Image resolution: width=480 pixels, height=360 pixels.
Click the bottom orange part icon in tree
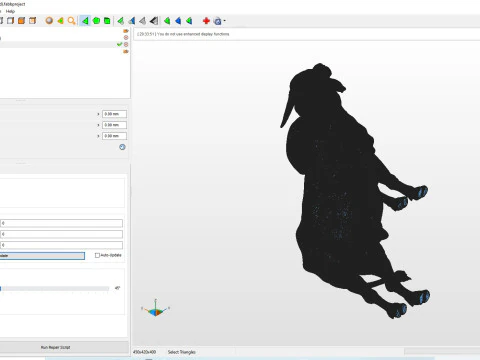coord(126,52)
